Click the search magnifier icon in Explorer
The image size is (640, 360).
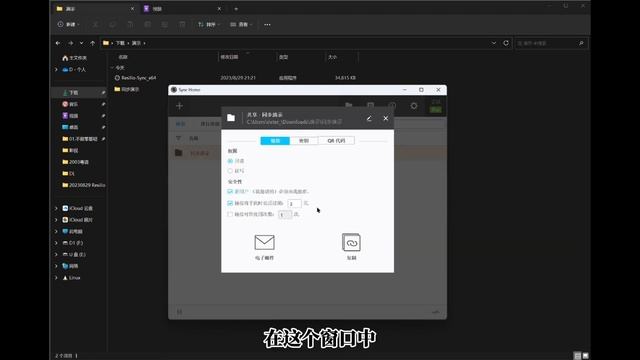[581, 43]
